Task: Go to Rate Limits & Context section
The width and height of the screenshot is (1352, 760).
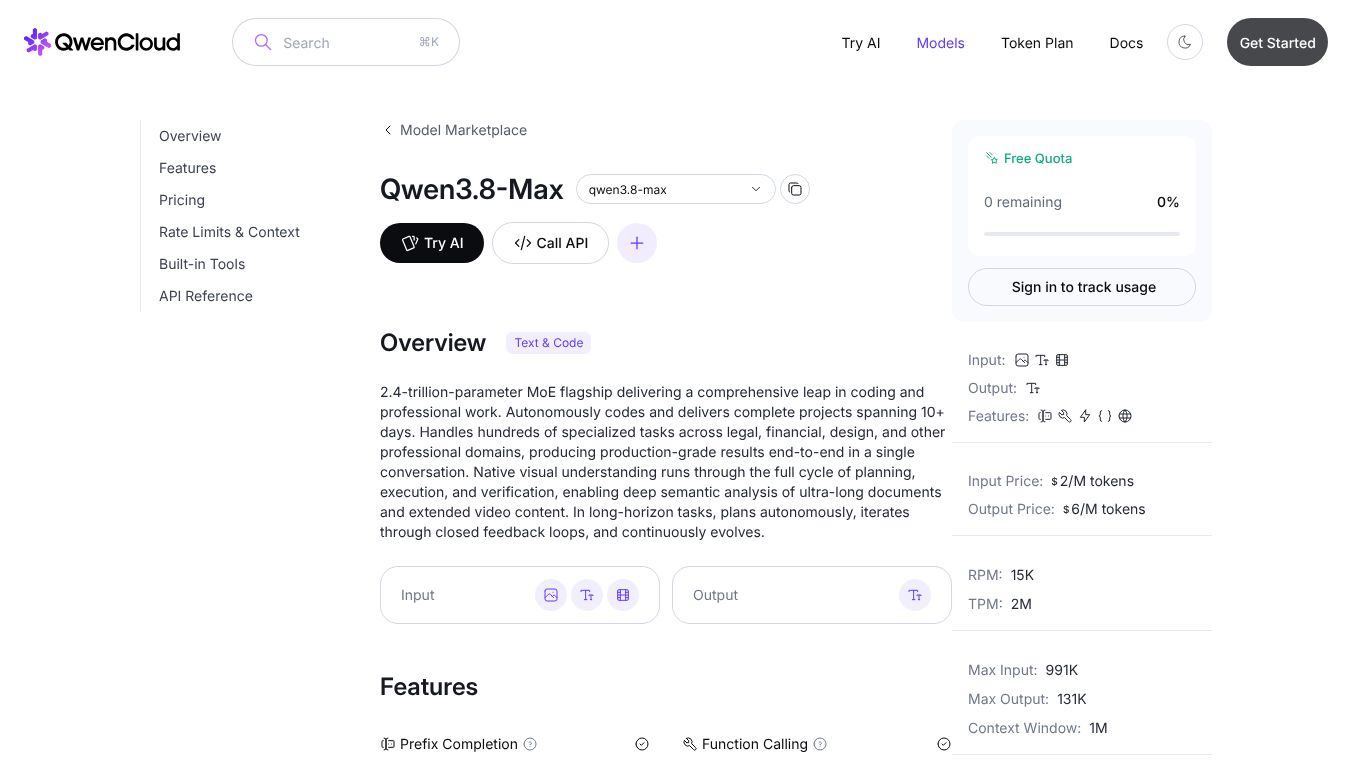Action: pyautogui.click(x=229, y=232)
